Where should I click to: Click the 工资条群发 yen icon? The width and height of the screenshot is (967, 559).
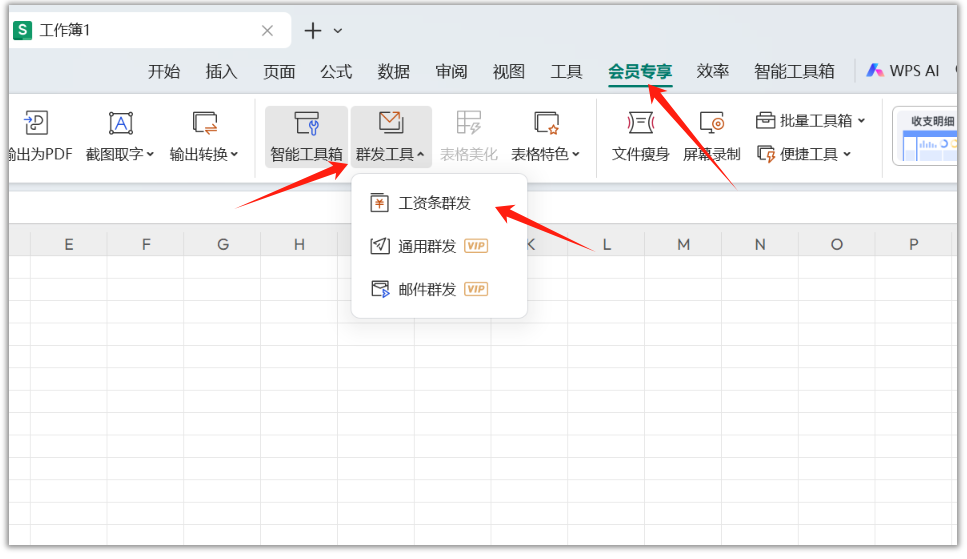click(379, 202)
